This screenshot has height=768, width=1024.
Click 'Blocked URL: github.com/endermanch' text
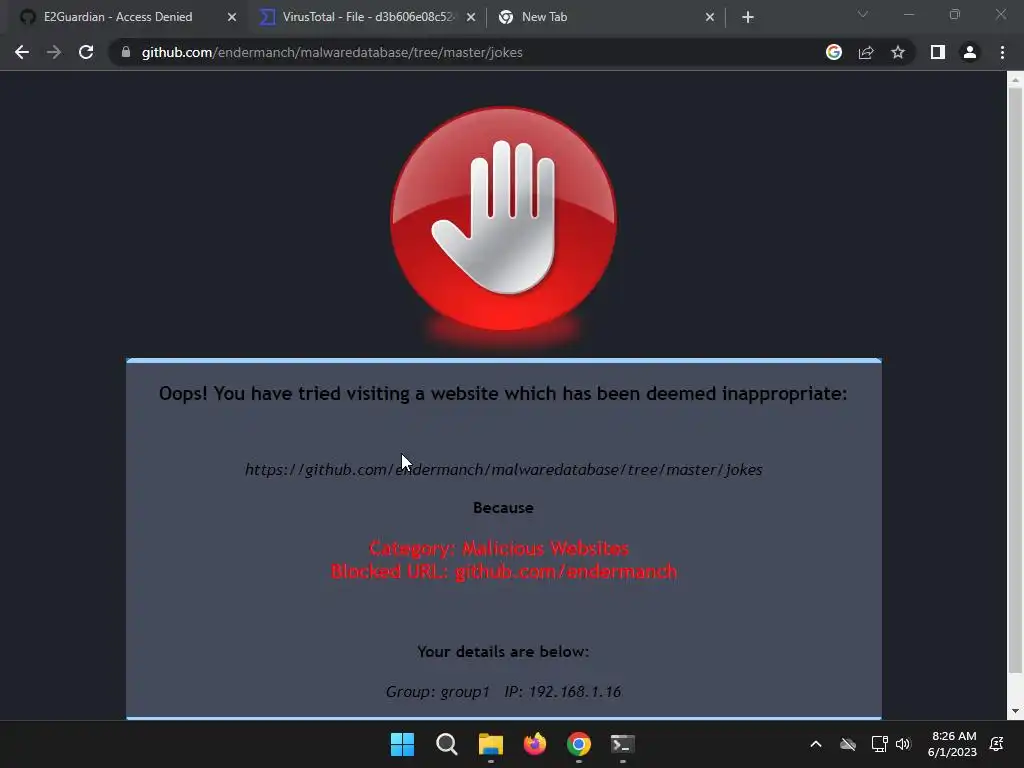(x=504, y=571)
